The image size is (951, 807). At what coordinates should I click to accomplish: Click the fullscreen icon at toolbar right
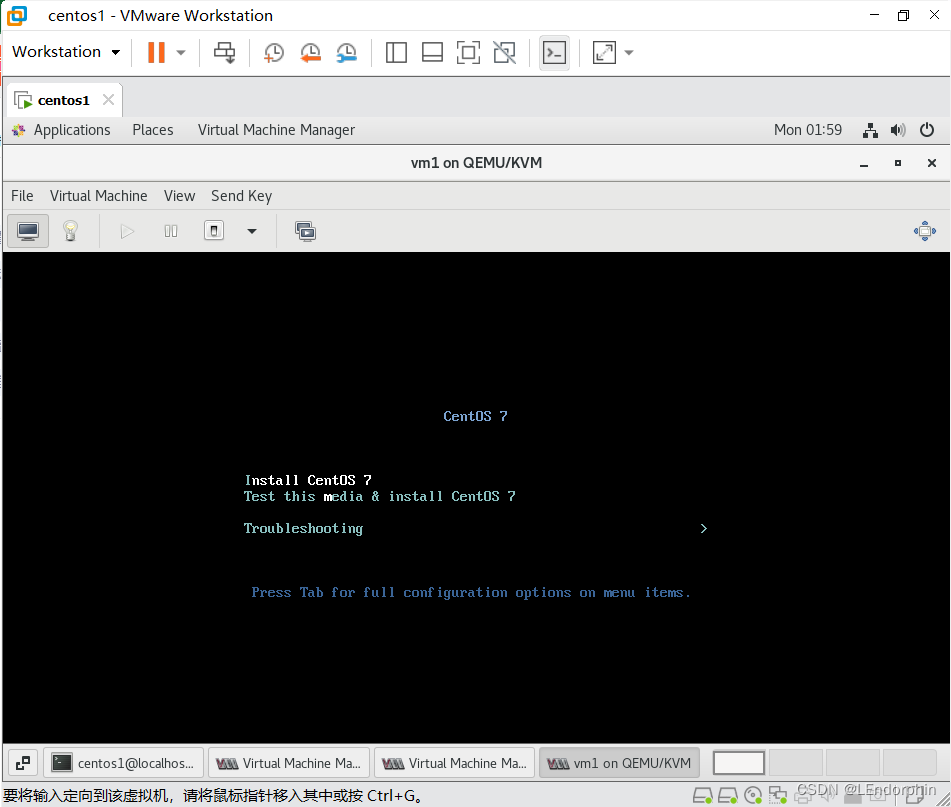pyautogui.click(x=925, y=231)
